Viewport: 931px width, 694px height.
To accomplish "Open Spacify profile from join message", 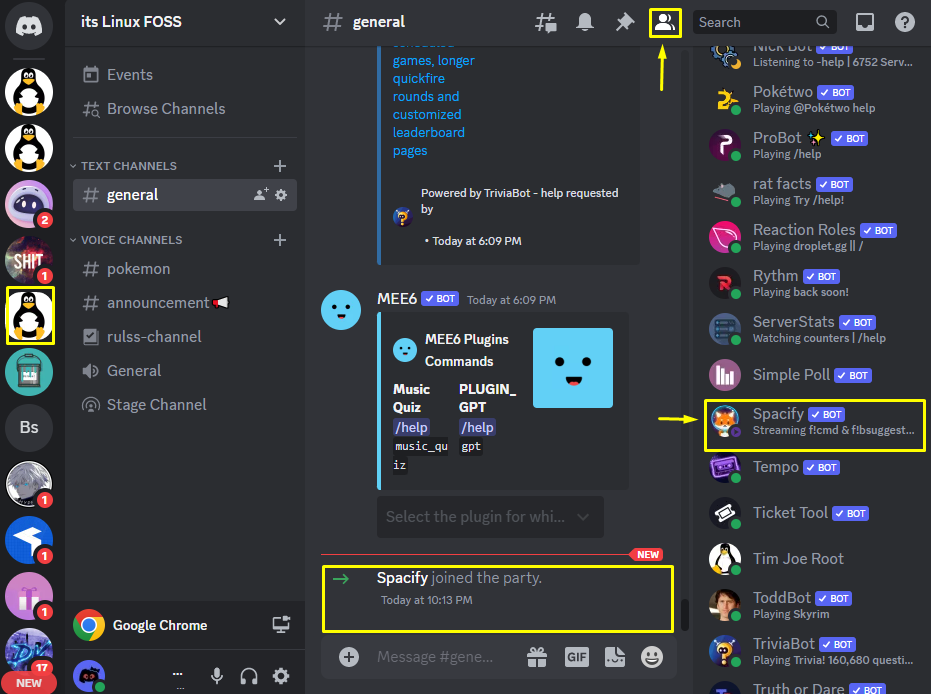I will click(402, 578).
